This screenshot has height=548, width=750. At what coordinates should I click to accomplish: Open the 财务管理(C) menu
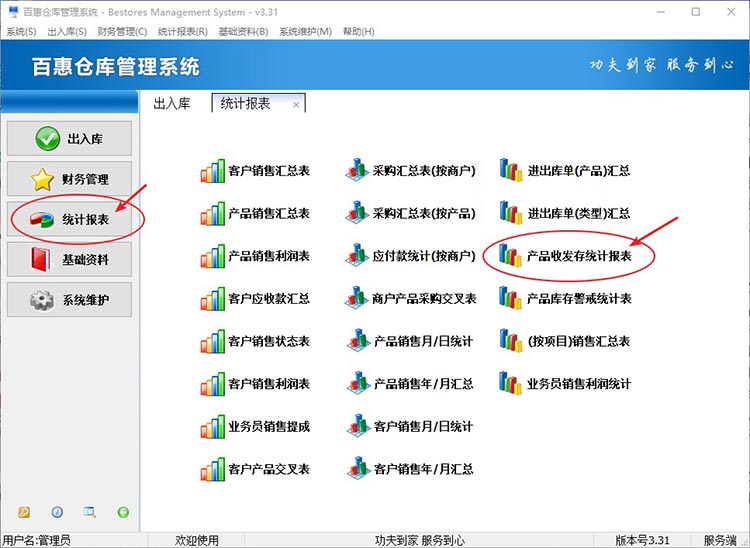[122, 32]
